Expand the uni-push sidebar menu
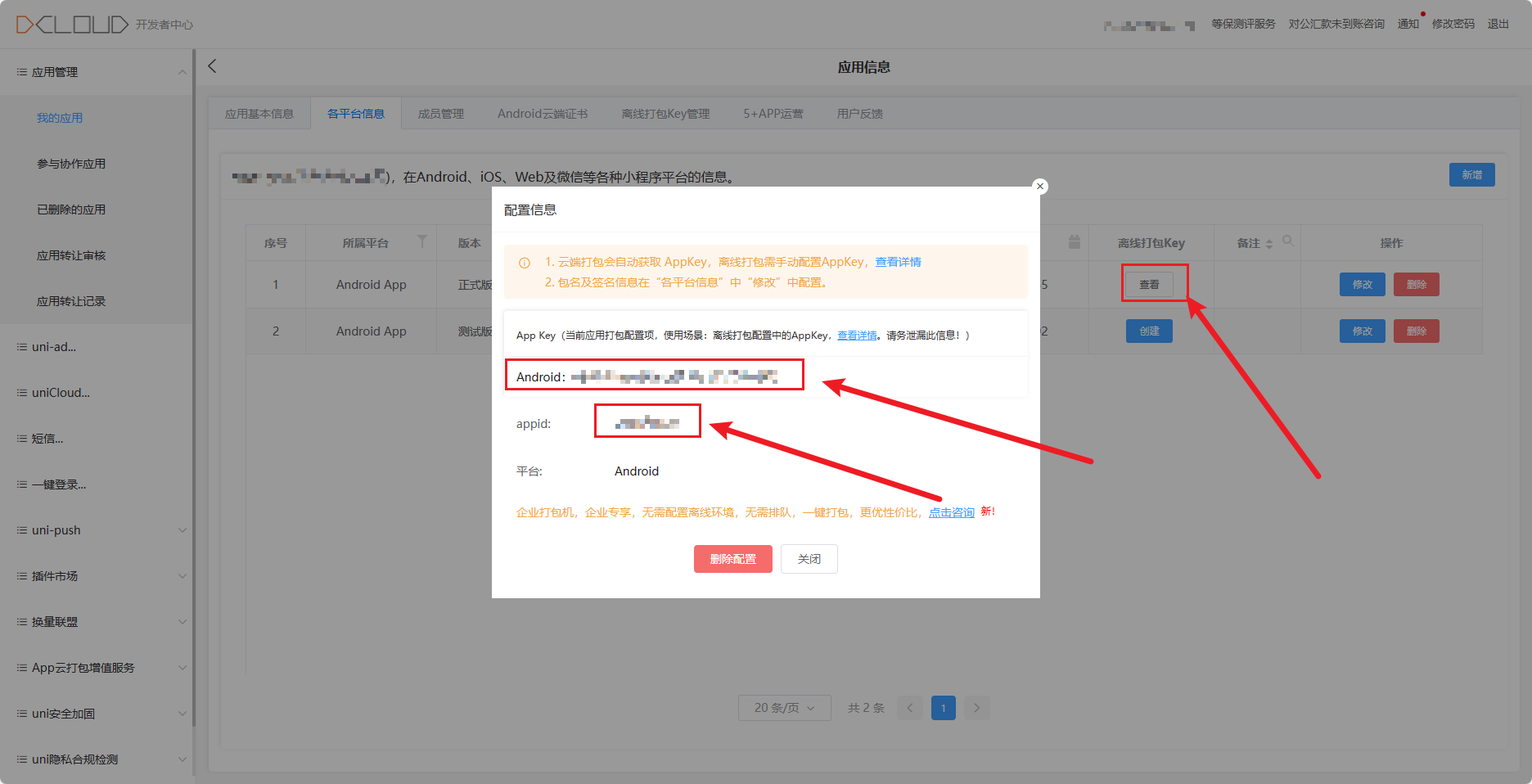Image resolution: width=1532 pixels, height=784 pixels. [x=182, y=530]
